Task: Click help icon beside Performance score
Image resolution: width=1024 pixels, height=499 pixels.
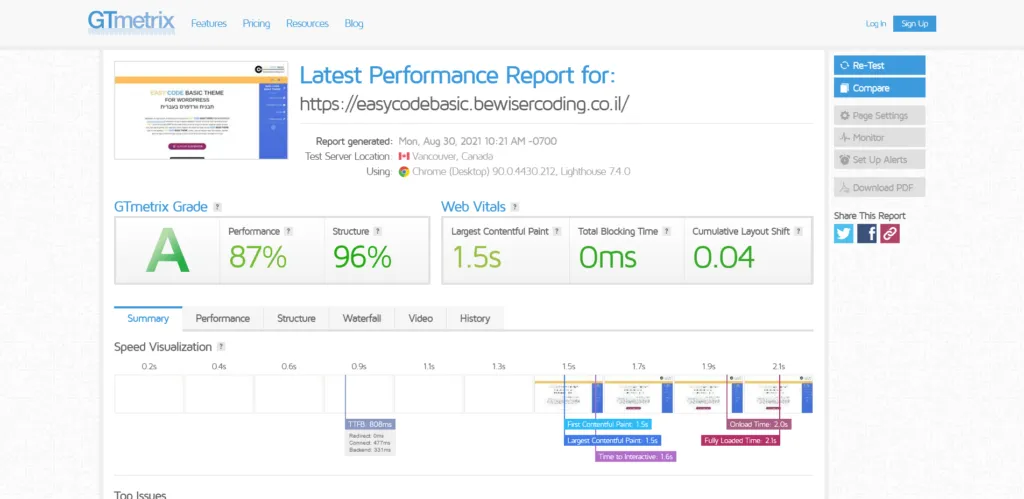Action: tap(289, 231)
